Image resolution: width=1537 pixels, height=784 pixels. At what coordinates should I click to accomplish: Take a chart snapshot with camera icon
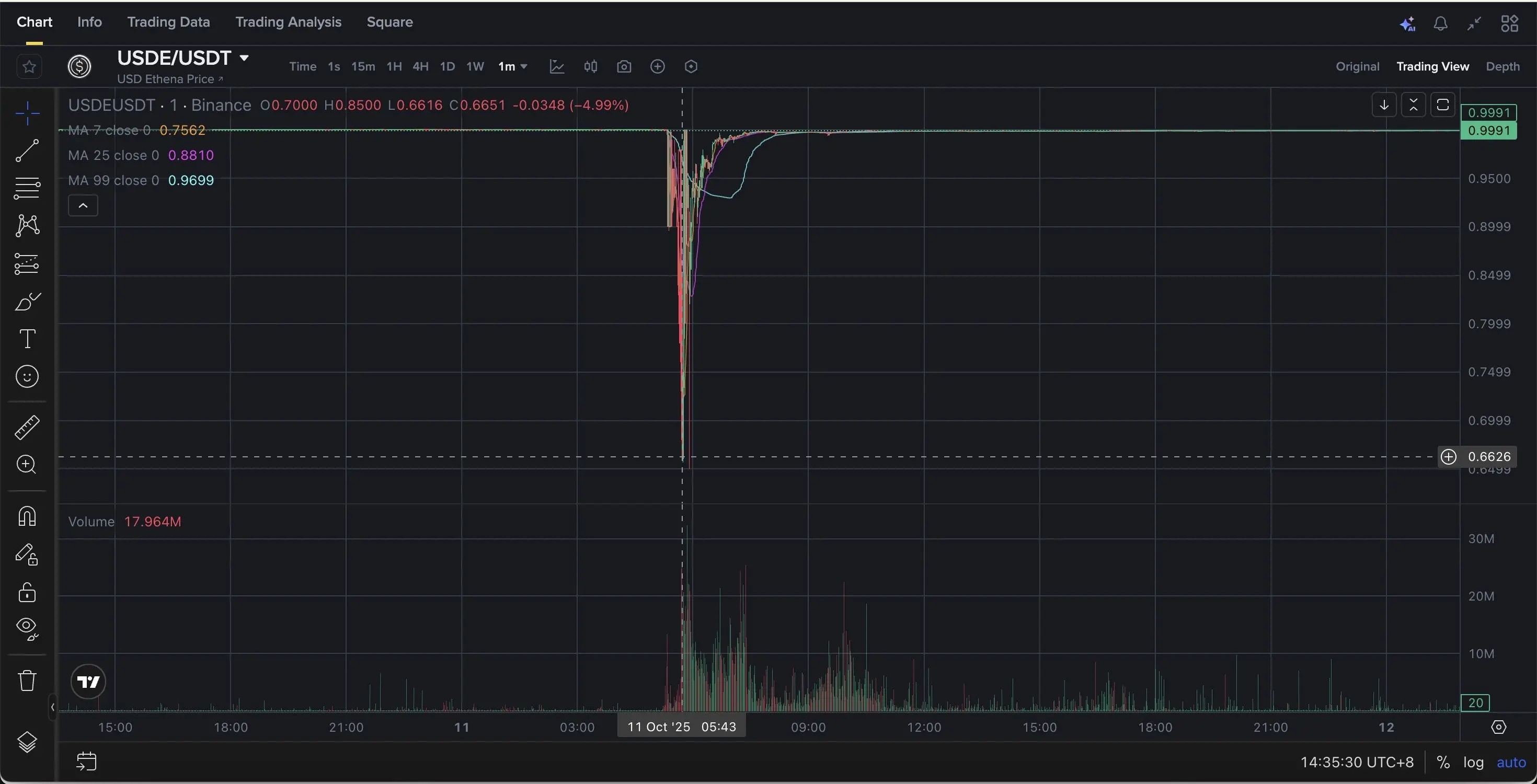click(x=624, y=66)
